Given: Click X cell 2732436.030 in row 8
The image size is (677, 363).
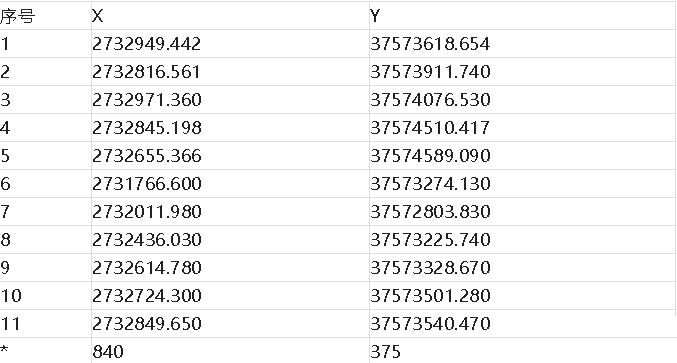Looking at the screenshot, I should point(230,240).
